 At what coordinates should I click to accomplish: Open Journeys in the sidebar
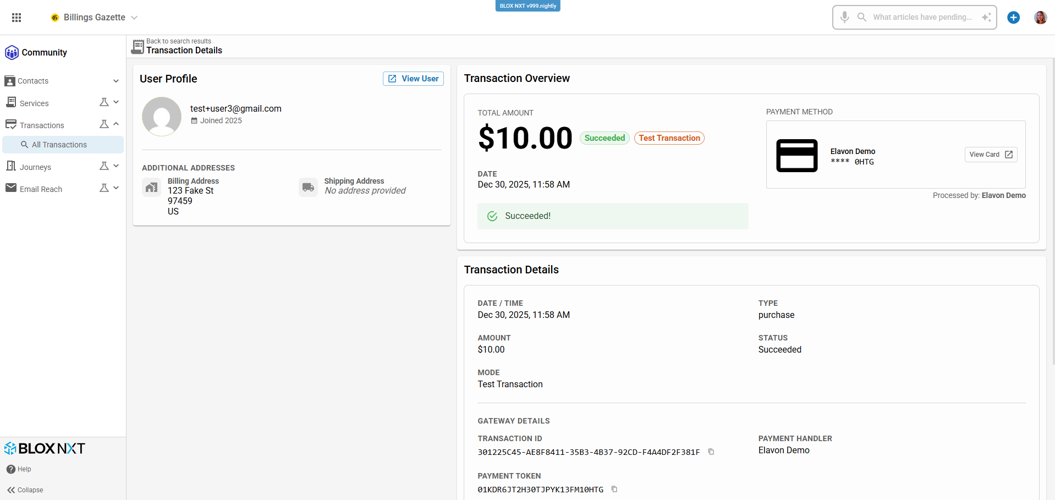point(35,167)
